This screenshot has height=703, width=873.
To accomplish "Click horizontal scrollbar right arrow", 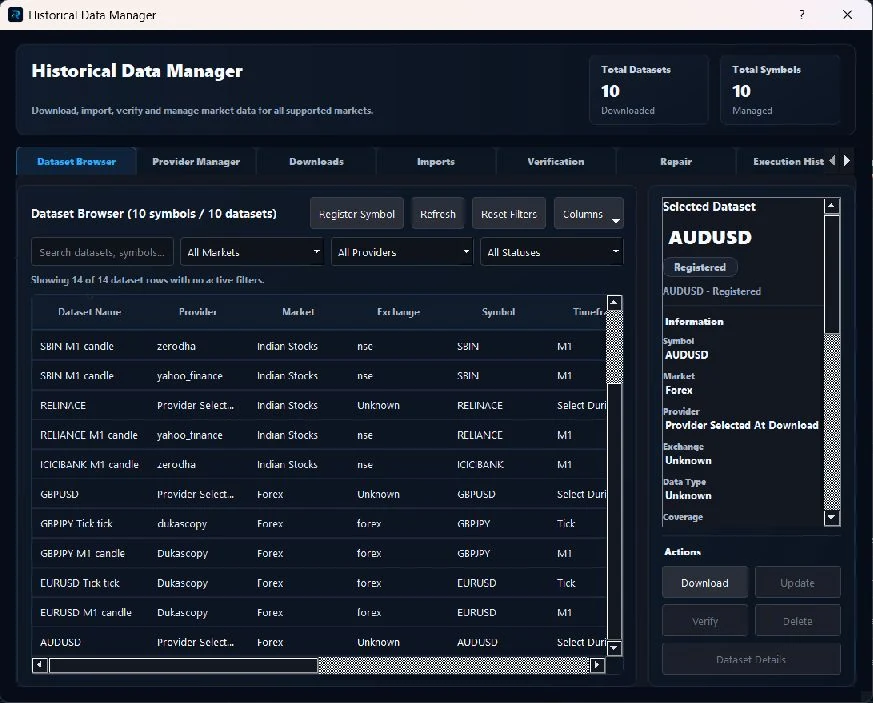I will click(597, 665).
